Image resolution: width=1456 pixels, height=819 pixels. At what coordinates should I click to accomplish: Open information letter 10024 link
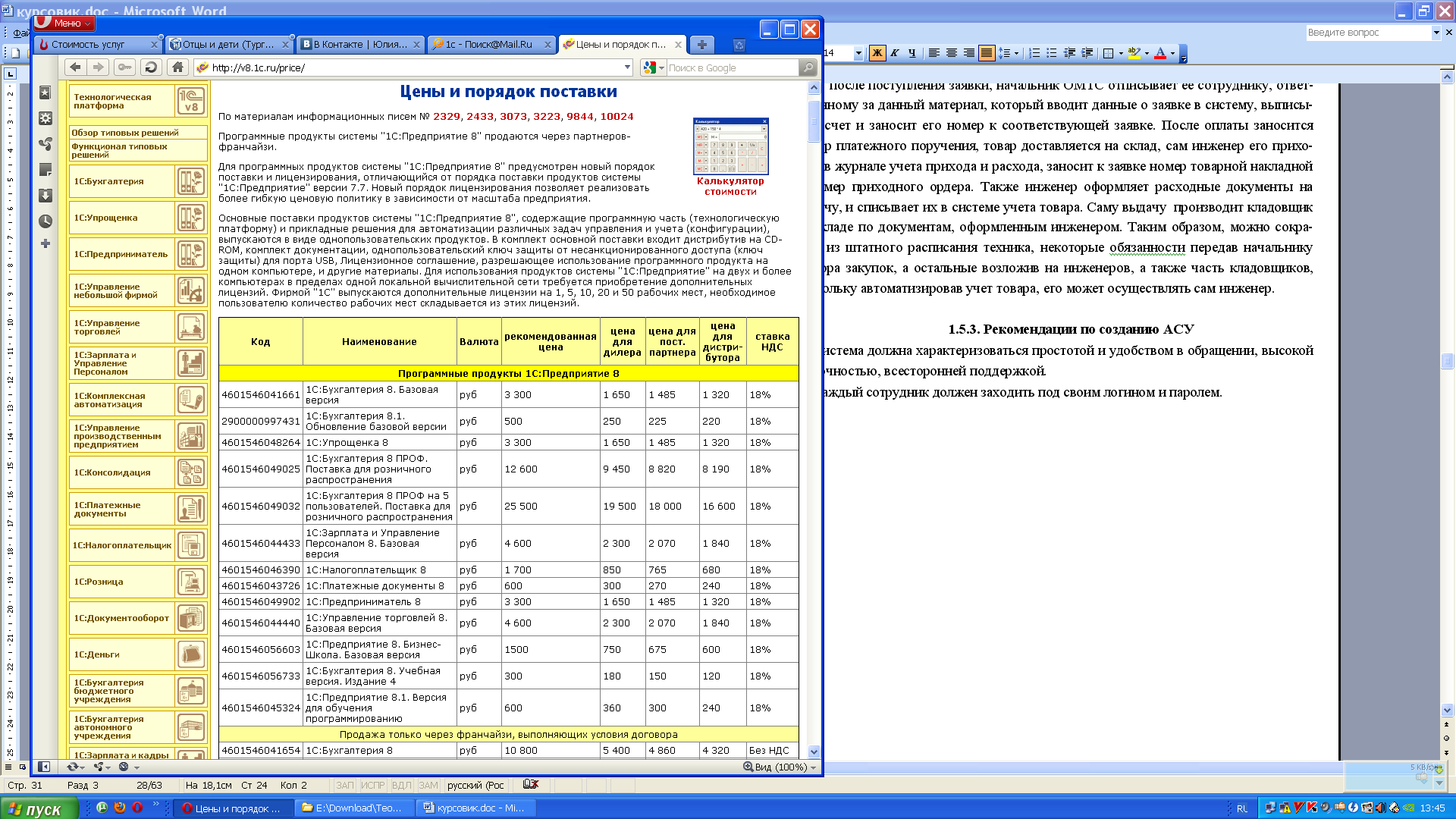click(617, 117)
